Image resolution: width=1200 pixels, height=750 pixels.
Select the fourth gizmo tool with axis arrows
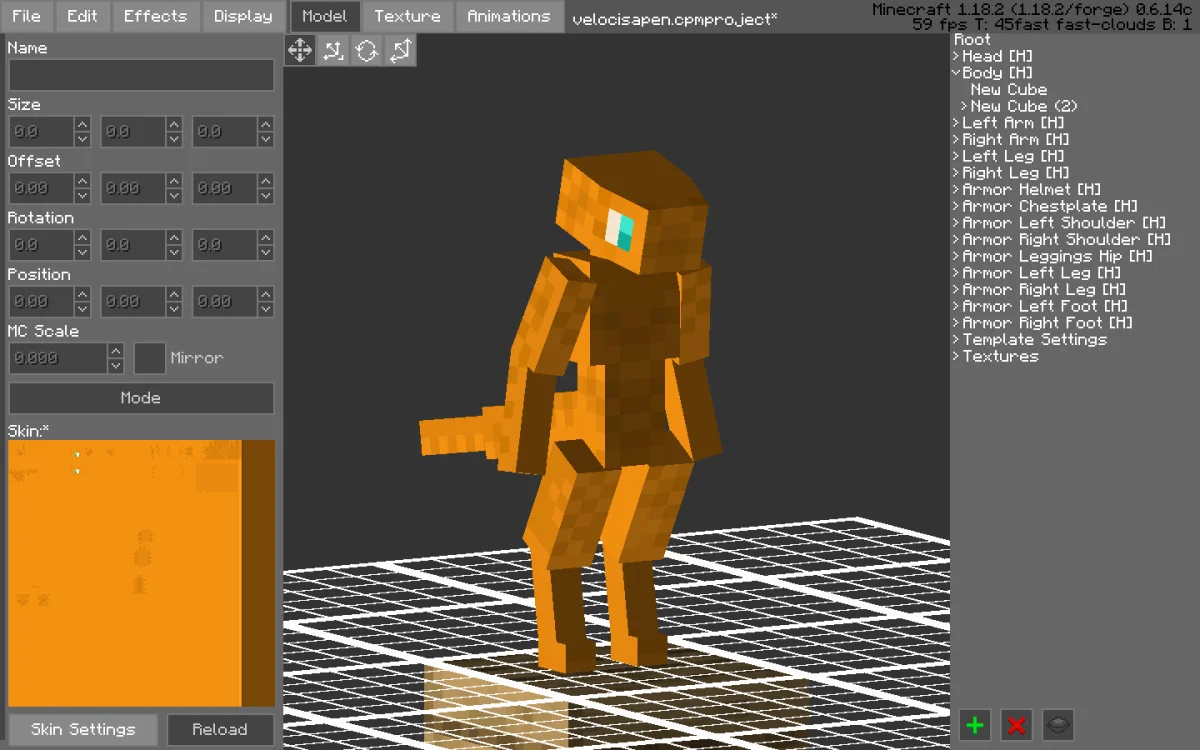click(x=400, y=50)
